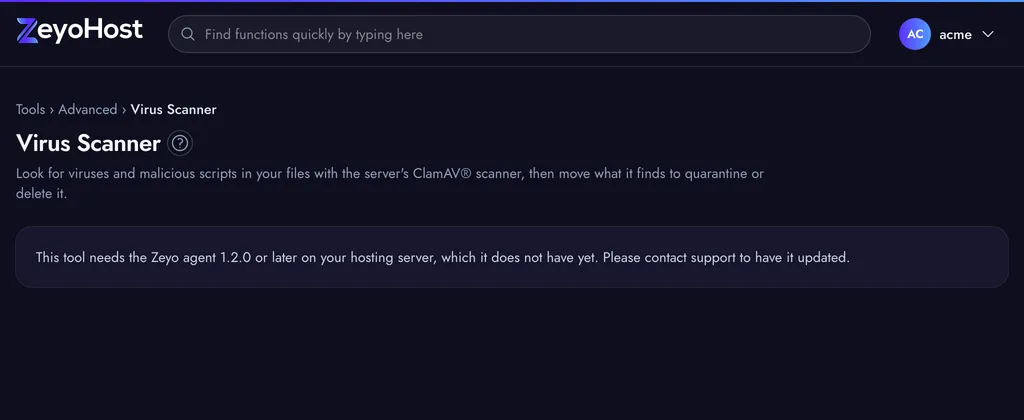Focus the Find functions quickly search field

519,34
